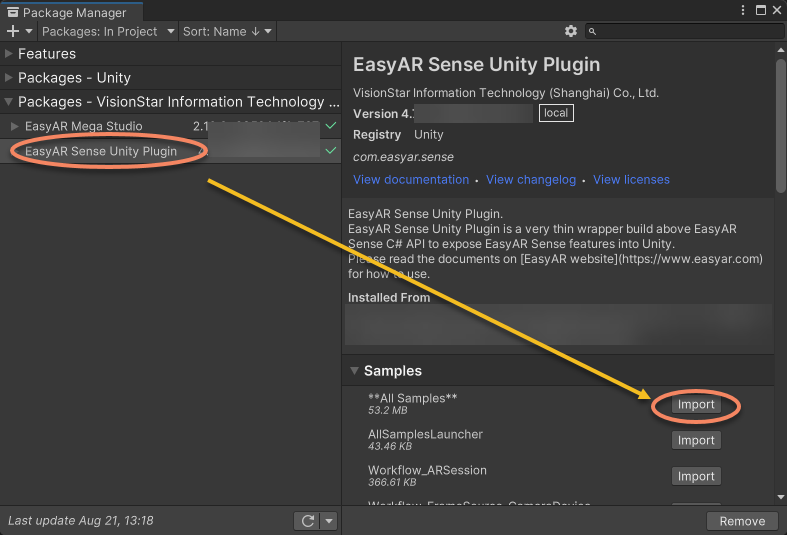Open the add package plus menu
Screen dimensions: 787x535
[x=19, y=31]
